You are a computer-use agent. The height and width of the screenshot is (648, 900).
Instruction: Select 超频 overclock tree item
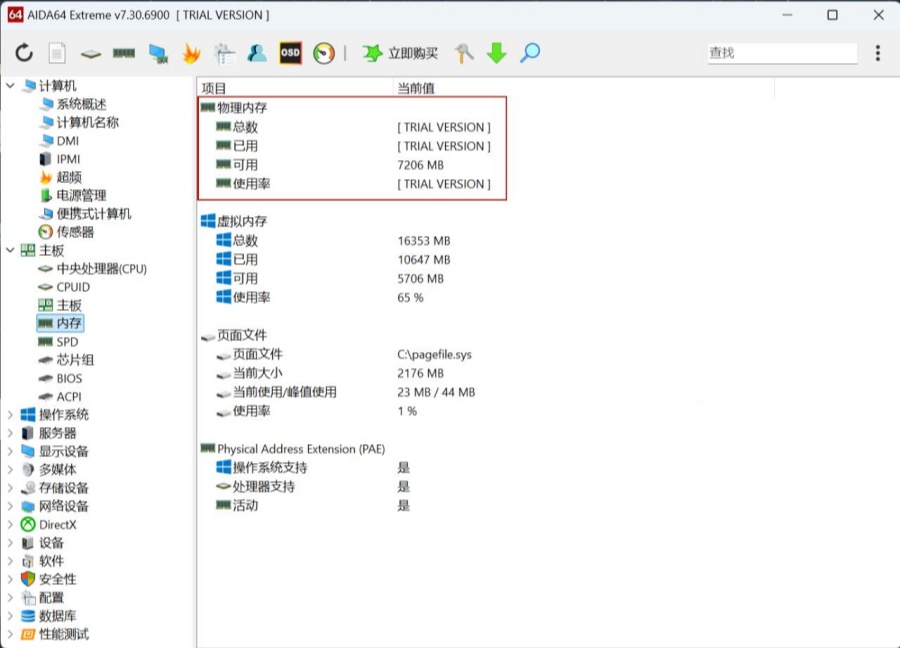click(x=69, y=177)
